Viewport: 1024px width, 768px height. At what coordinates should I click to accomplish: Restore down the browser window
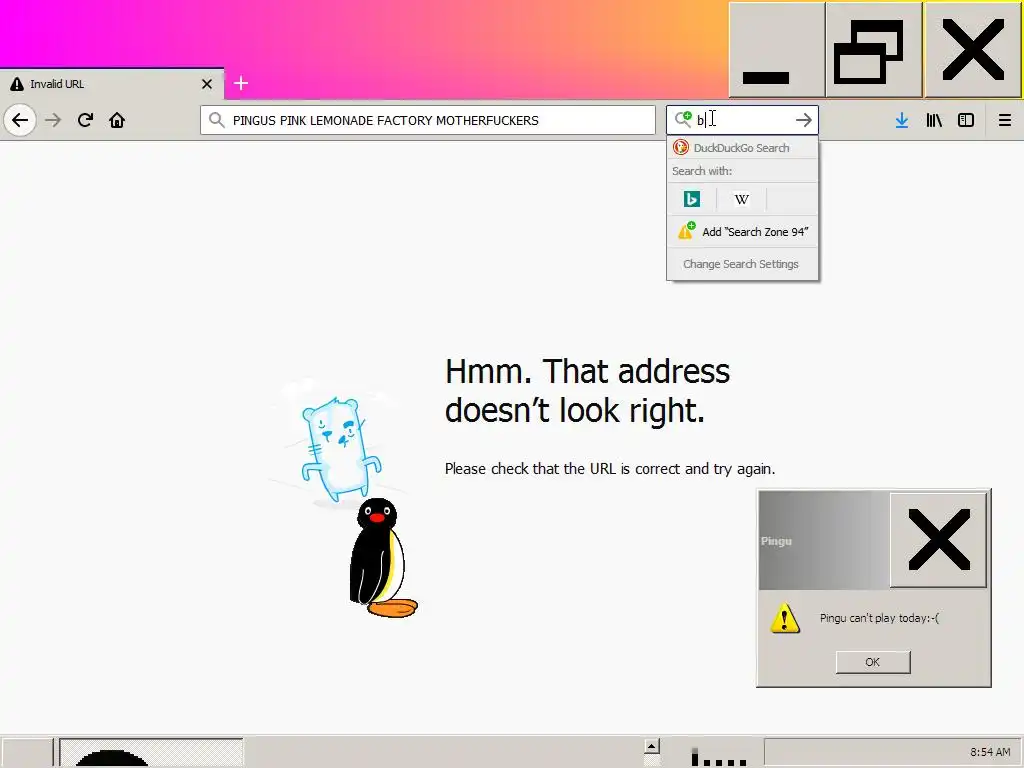coord(874,50)
